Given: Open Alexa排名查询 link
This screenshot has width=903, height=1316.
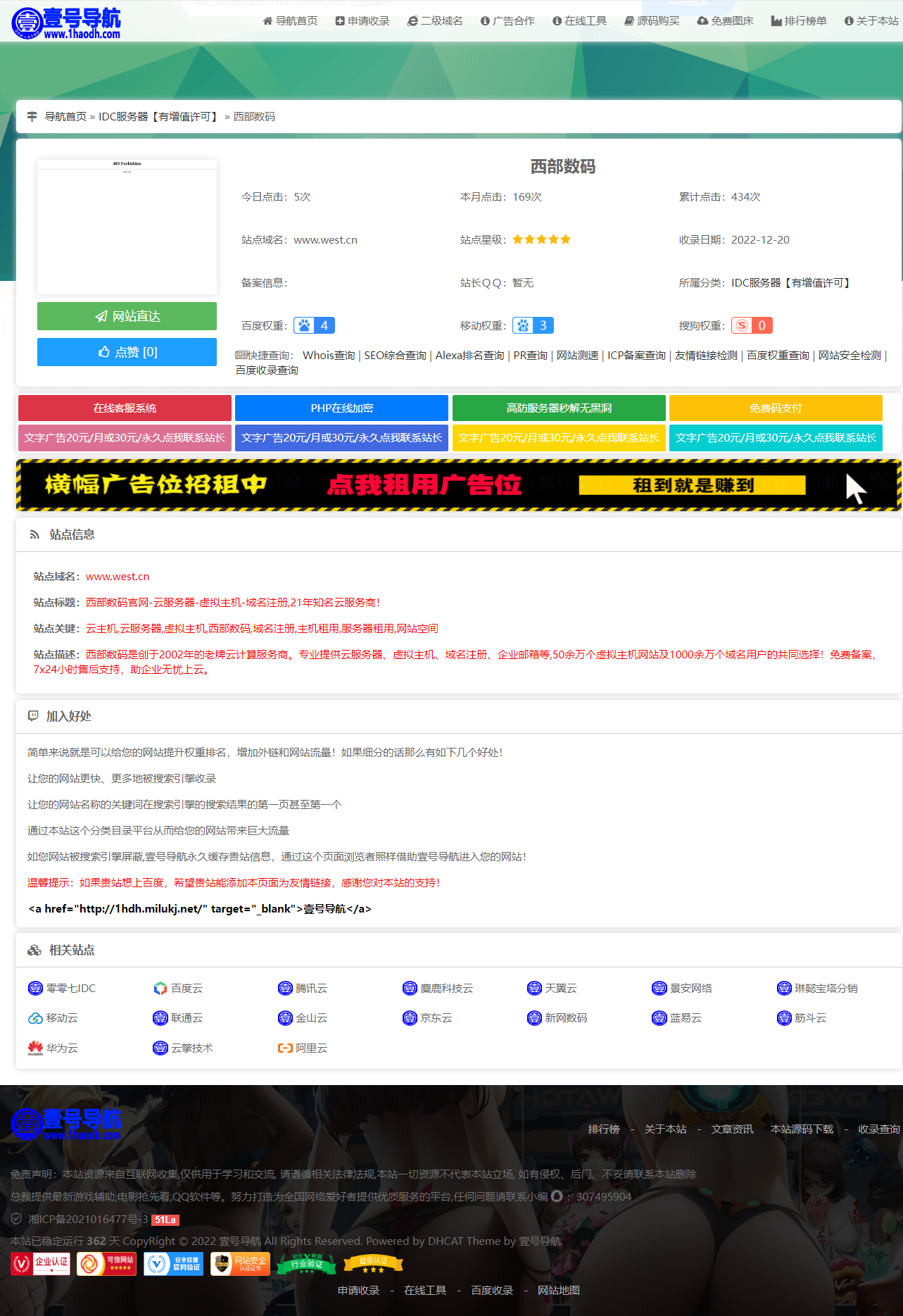Looking at the screenshot, I should tap(469, 356).
